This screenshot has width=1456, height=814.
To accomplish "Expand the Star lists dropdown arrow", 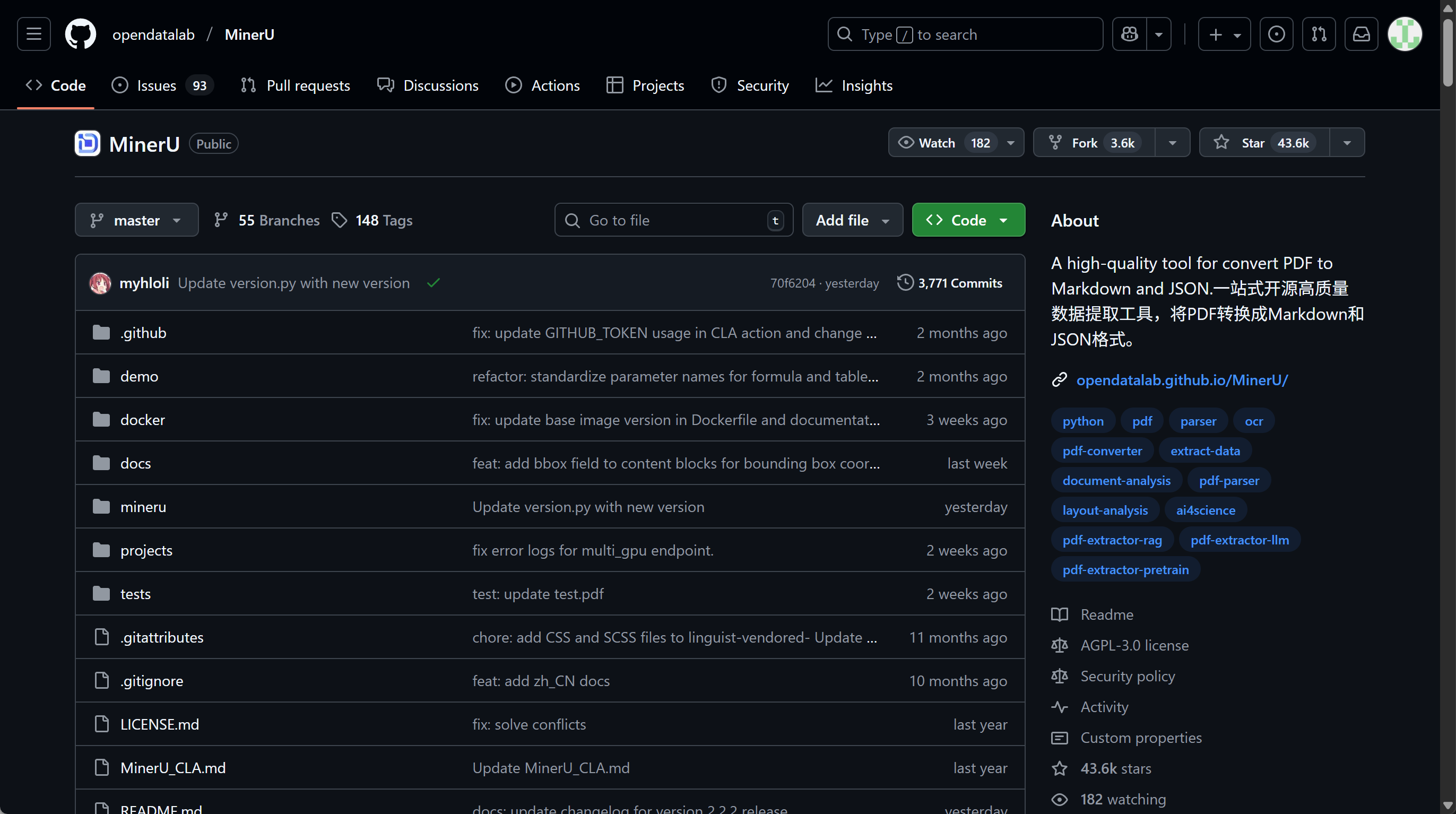I will pyautogui.click(x=1347, y=143).
